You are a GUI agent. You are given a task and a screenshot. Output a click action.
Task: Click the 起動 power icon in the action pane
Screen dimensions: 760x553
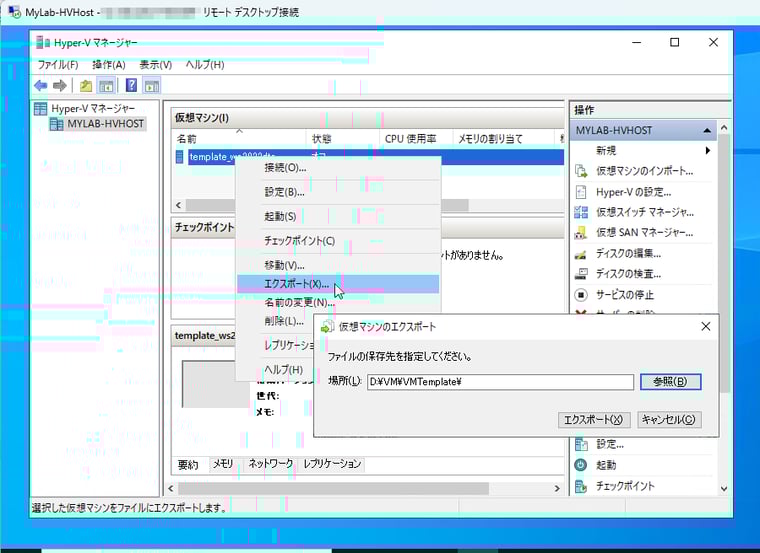[x=581, y=465]
